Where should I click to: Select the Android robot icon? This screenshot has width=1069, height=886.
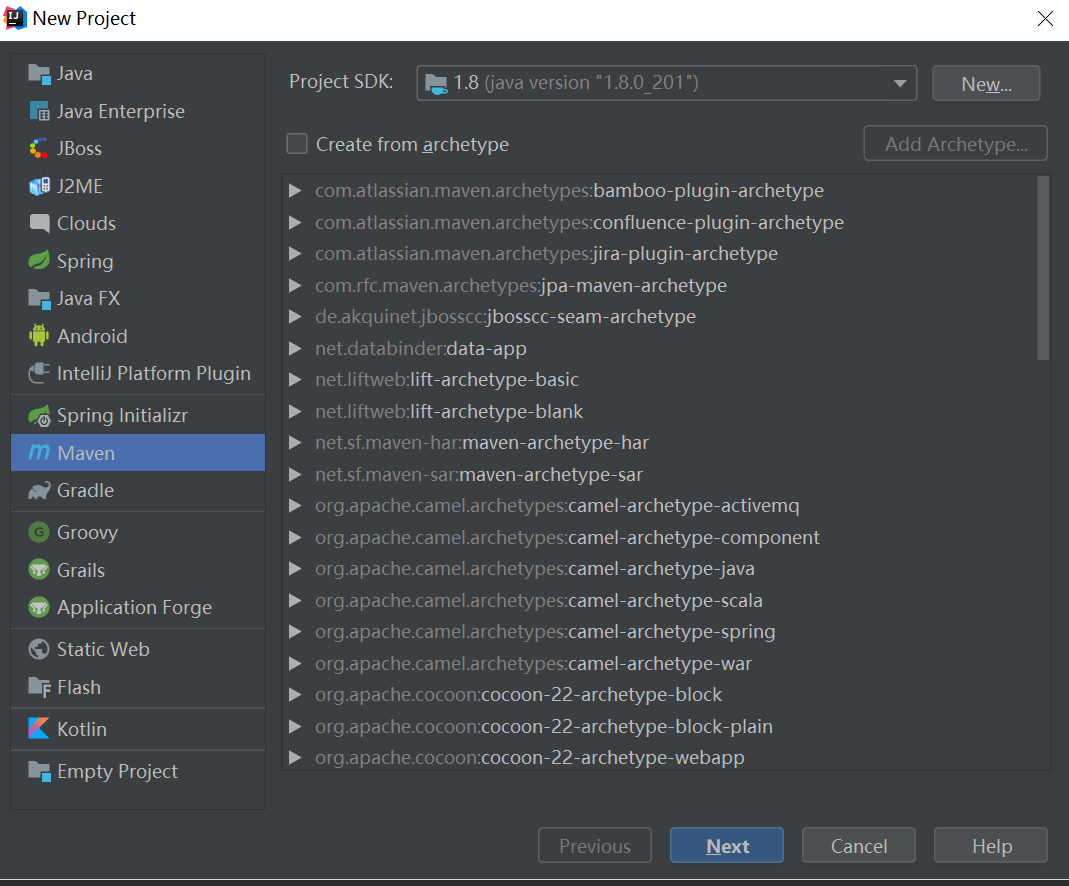39,336
